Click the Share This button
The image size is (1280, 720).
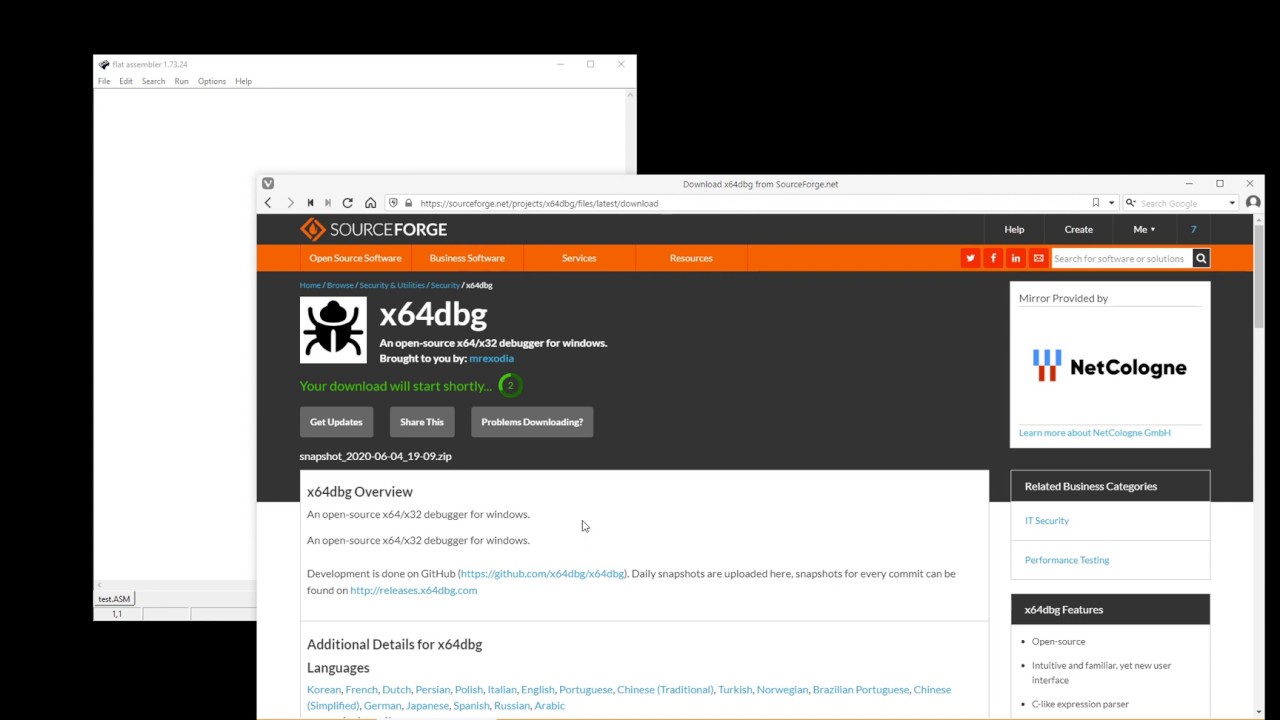point(422,422)
